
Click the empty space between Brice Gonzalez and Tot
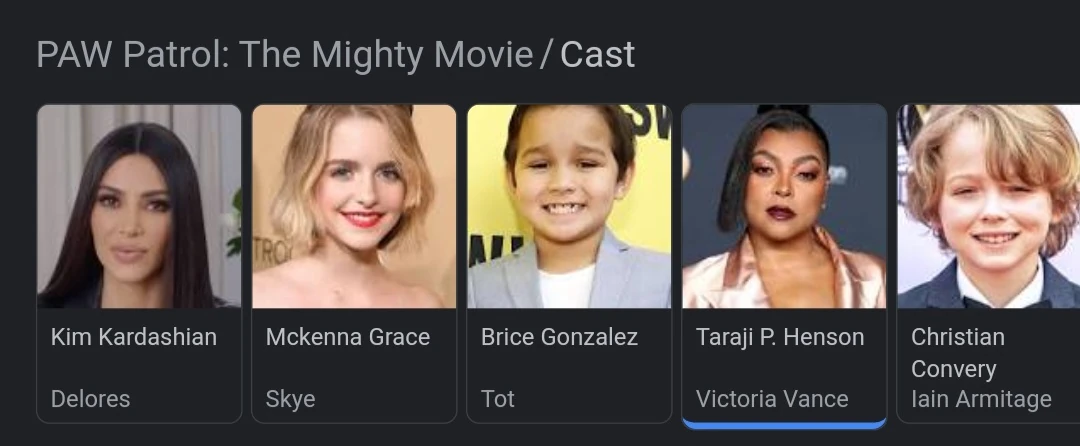569,369
